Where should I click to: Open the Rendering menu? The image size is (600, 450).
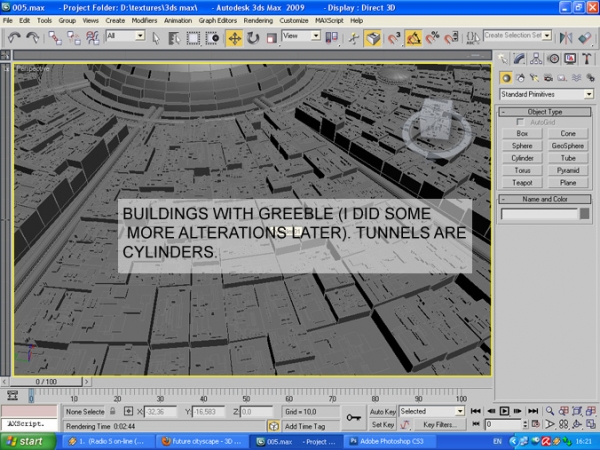pos(258,20)
